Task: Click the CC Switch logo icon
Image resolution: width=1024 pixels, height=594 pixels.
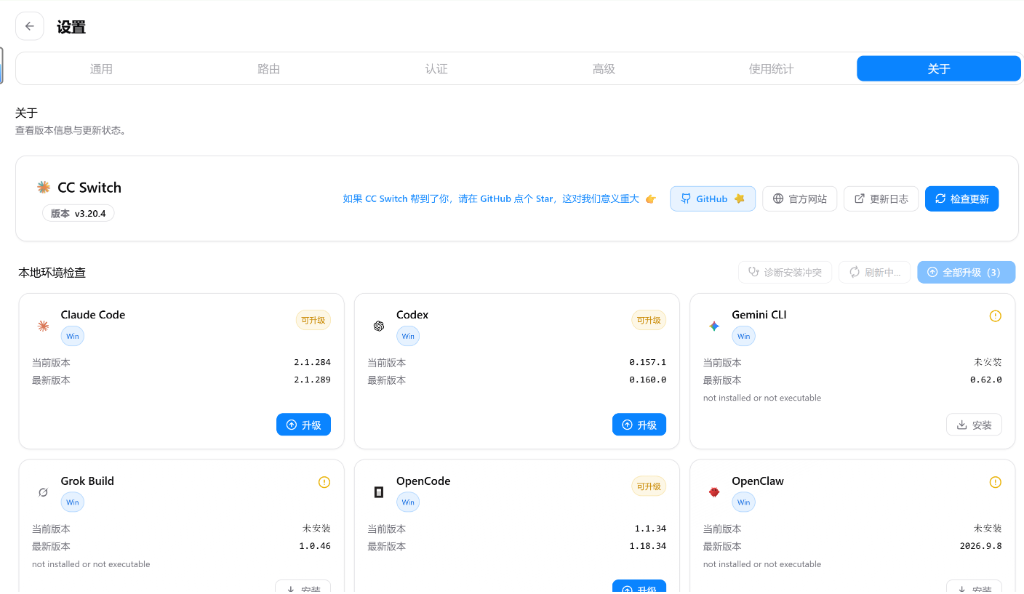Action: tap(44, 187)
